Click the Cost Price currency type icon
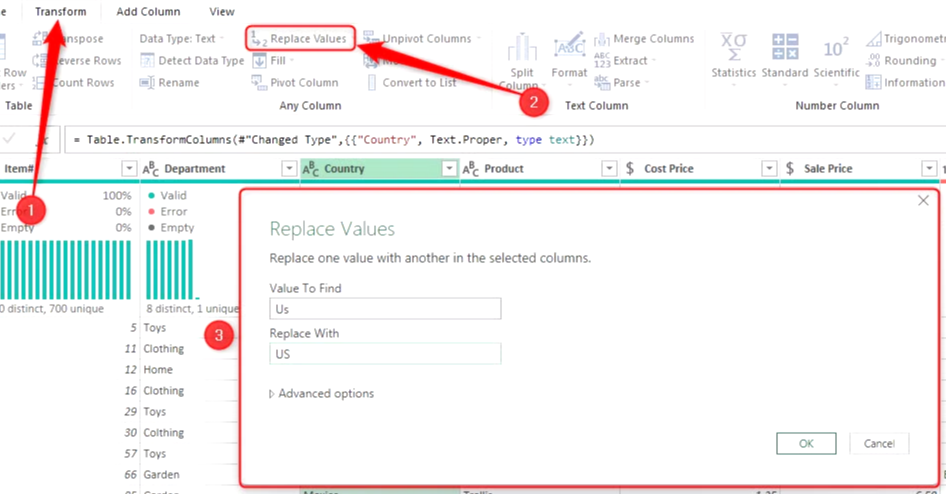The image size is (946, 494). click(x=630, y=168)
